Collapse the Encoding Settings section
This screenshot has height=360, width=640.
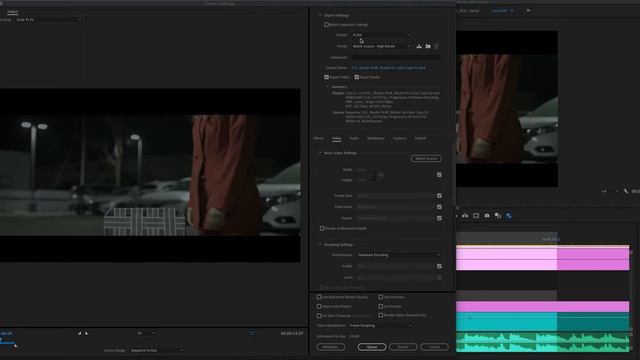(320, 245)
